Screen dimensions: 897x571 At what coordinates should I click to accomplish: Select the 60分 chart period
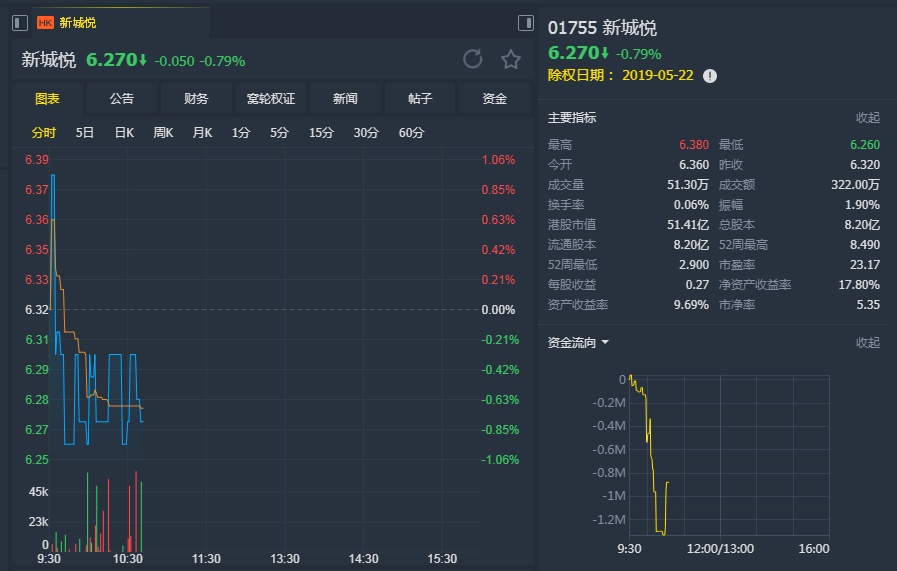(411, 133)
